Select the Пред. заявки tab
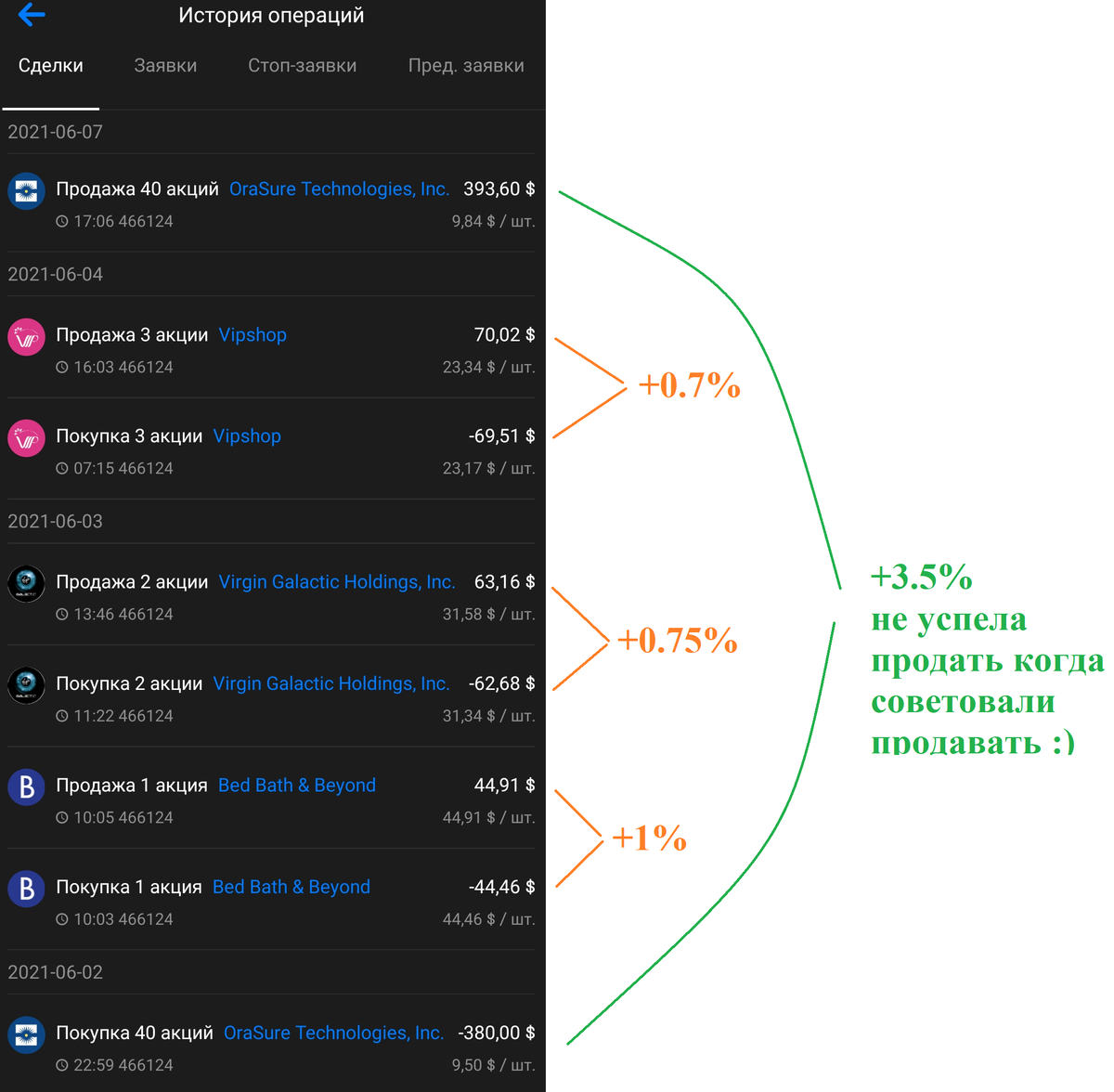 pyautogui.click(x=466, y=66)
